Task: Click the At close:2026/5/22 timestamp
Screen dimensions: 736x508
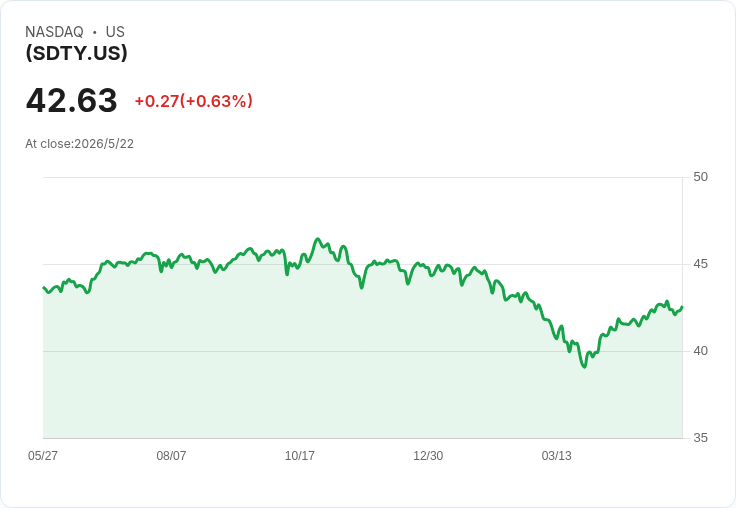Action: tap(79, 144)
